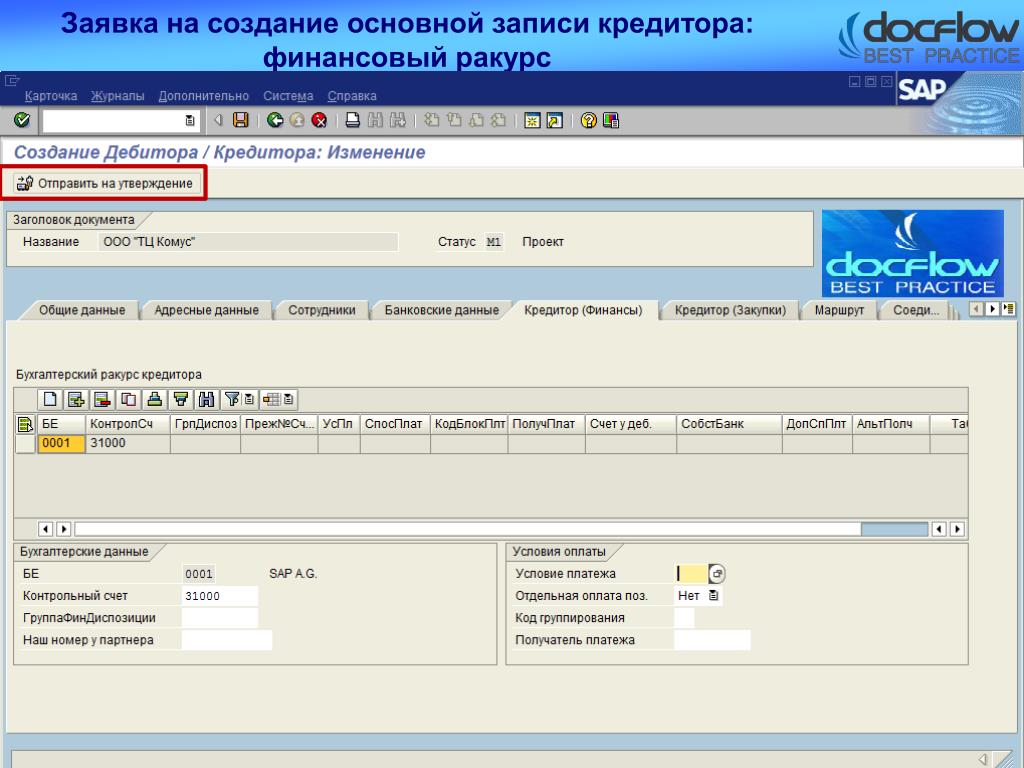1024x768 pixels.
Task: Open Help via yellow question mark icon
Action: (588, 120)
